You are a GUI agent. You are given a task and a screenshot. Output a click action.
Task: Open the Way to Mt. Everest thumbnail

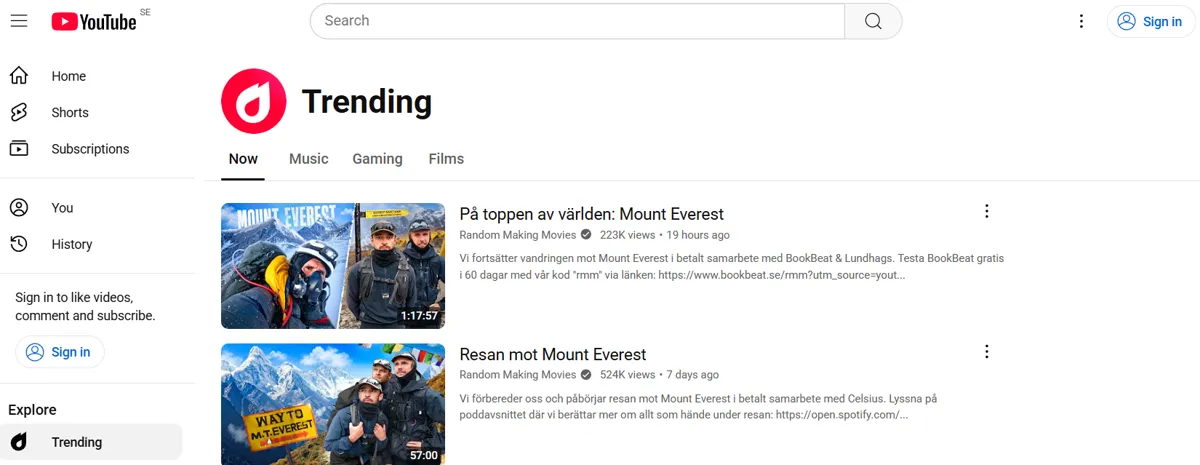(x=333, y=404)
